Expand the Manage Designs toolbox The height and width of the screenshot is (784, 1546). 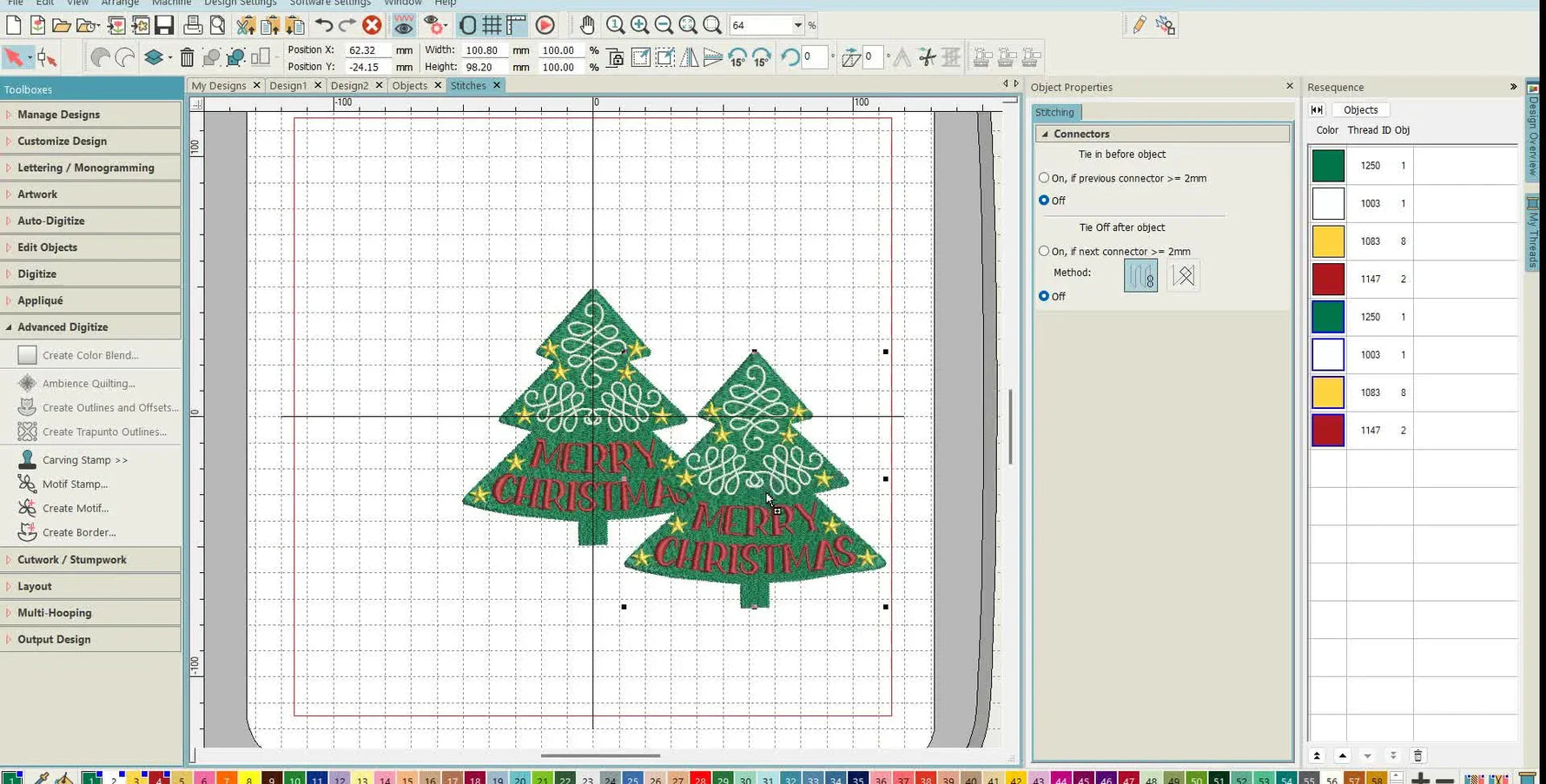point(90,115)
